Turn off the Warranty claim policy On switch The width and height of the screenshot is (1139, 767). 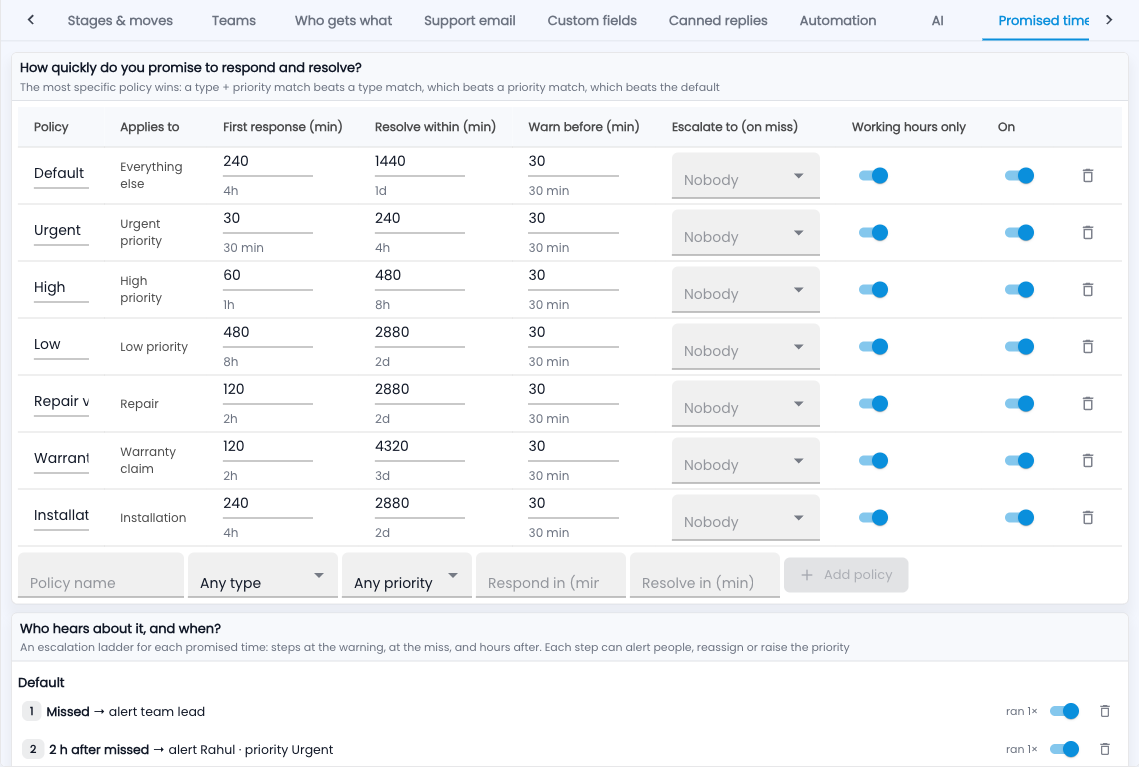1019,460
